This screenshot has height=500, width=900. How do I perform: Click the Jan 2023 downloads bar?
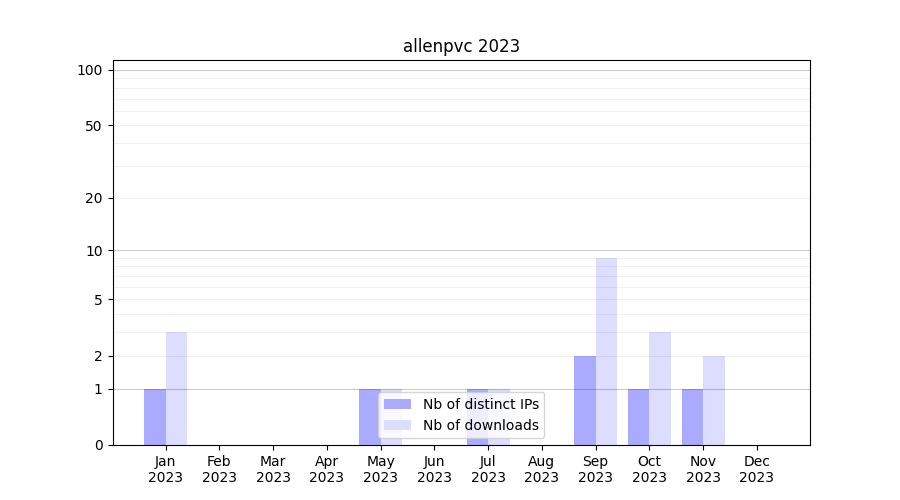click(176, 388)
